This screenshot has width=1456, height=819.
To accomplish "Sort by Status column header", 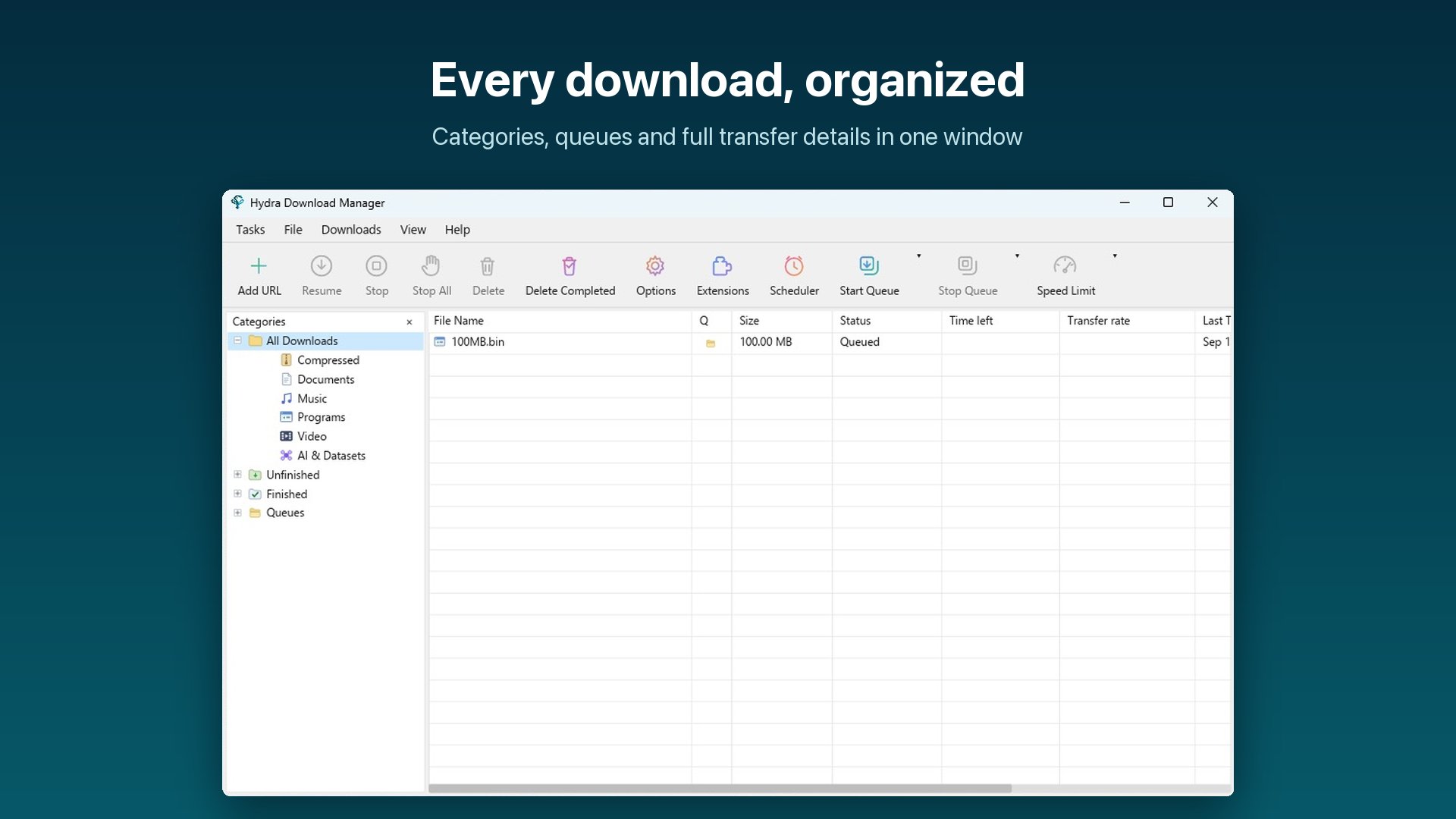I will pos(886,321).
